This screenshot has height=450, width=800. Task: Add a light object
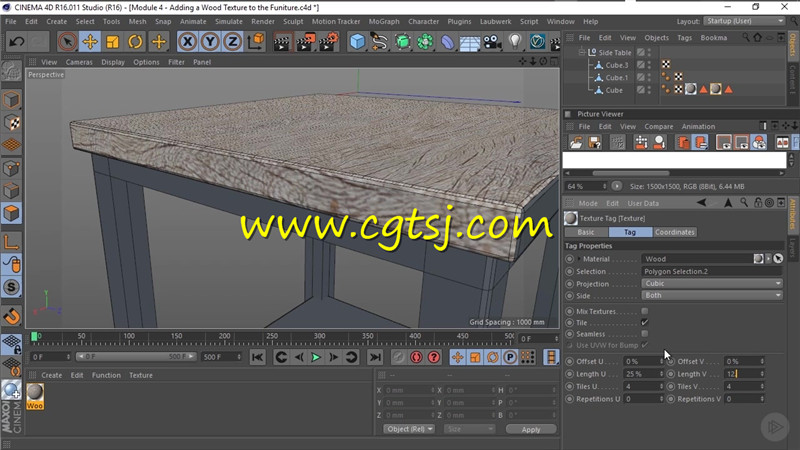[x=515, y=42]
